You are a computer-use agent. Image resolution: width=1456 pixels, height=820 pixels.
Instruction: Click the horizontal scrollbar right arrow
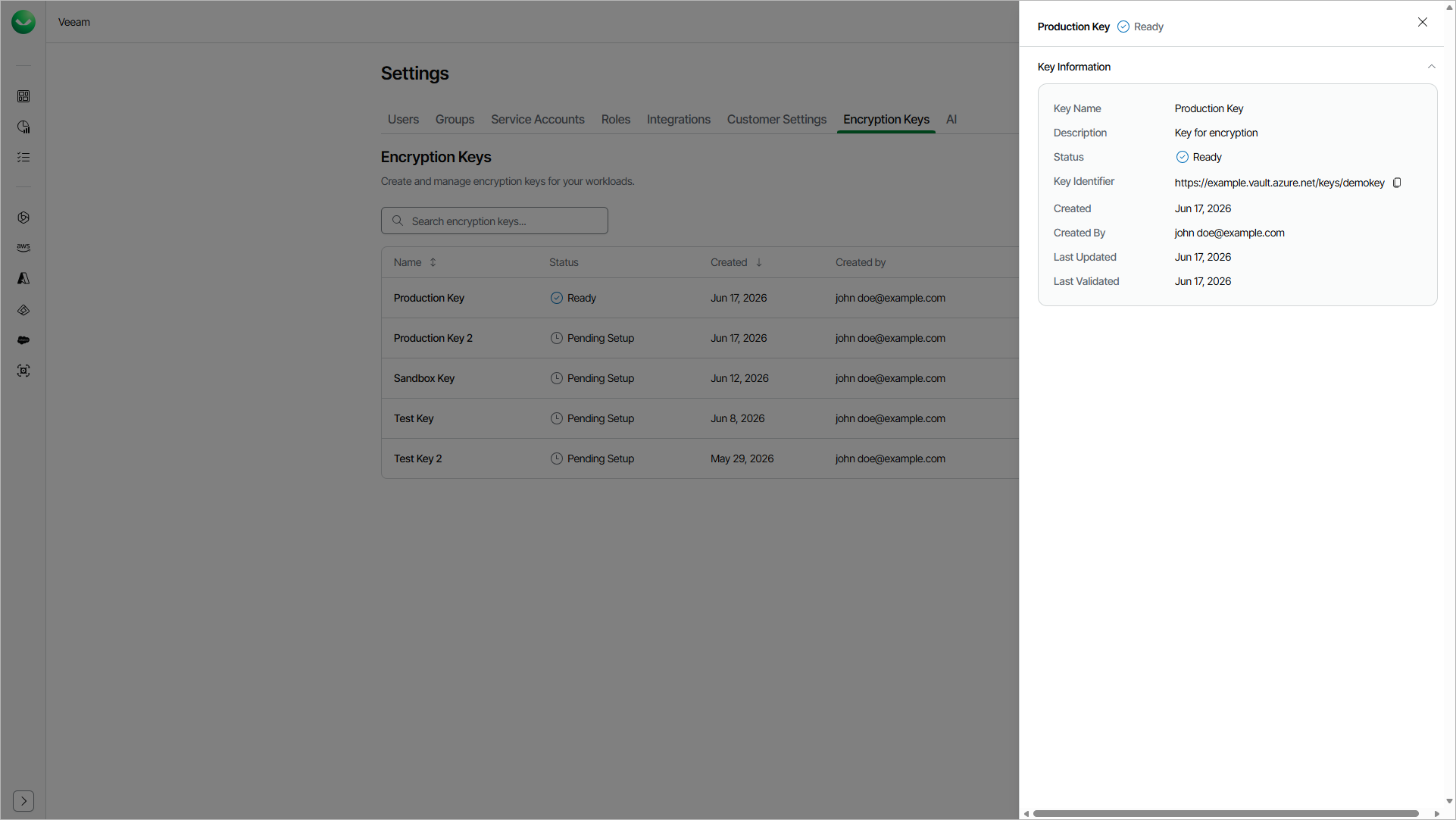point(1436,813)
